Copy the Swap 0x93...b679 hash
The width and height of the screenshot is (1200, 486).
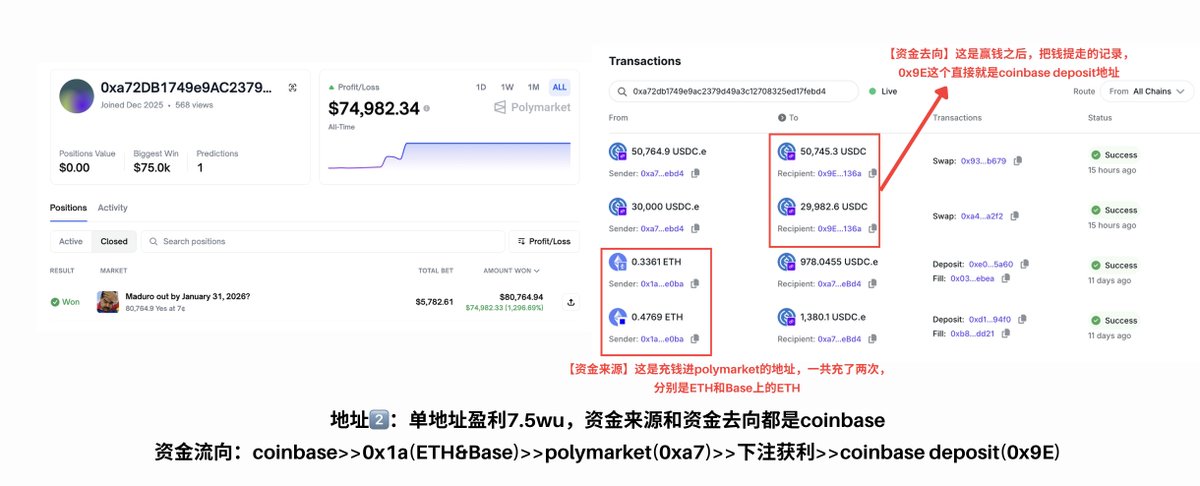coord(1017,160)
